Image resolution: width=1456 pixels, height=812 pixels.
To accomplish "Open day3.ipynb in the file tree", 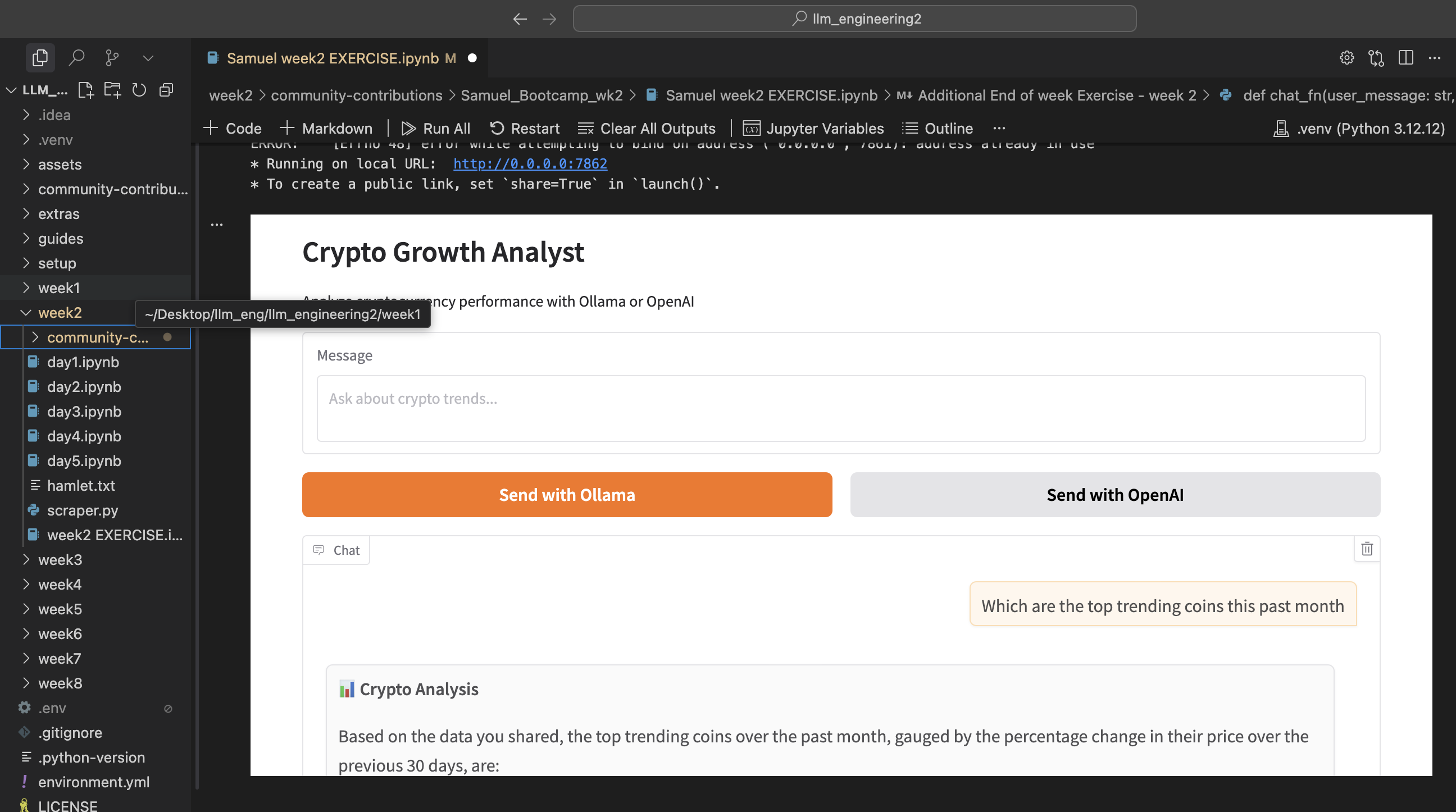I will (x=84, y=412).
